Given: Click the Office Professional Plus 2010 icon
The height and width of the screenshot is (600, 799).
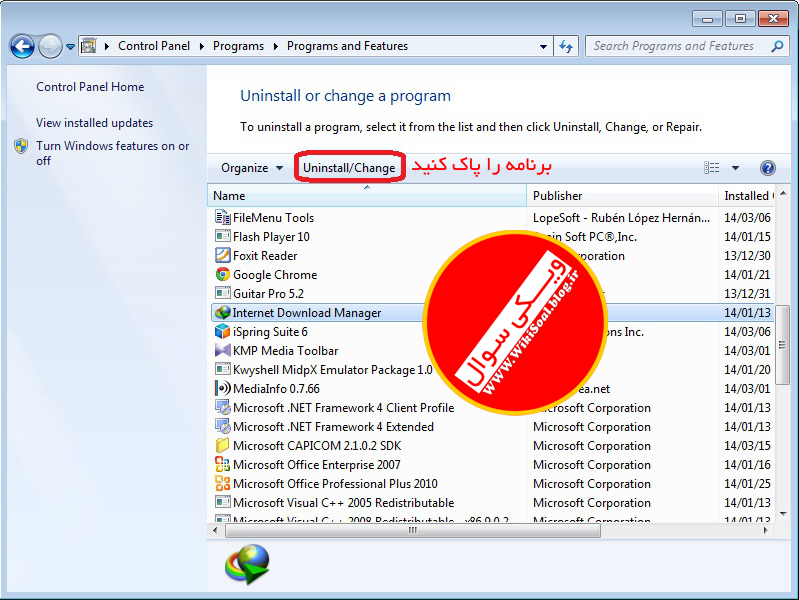Looking at the screenshot, I should point(222,483).
